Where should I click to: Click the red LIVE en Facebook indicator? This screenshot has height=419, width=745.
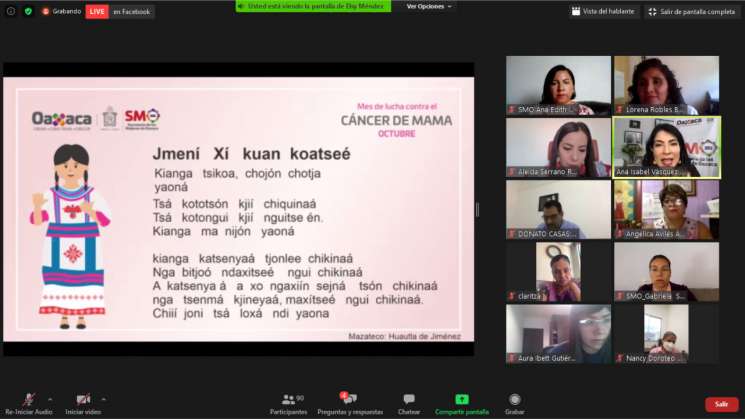(x=118, y=11)
